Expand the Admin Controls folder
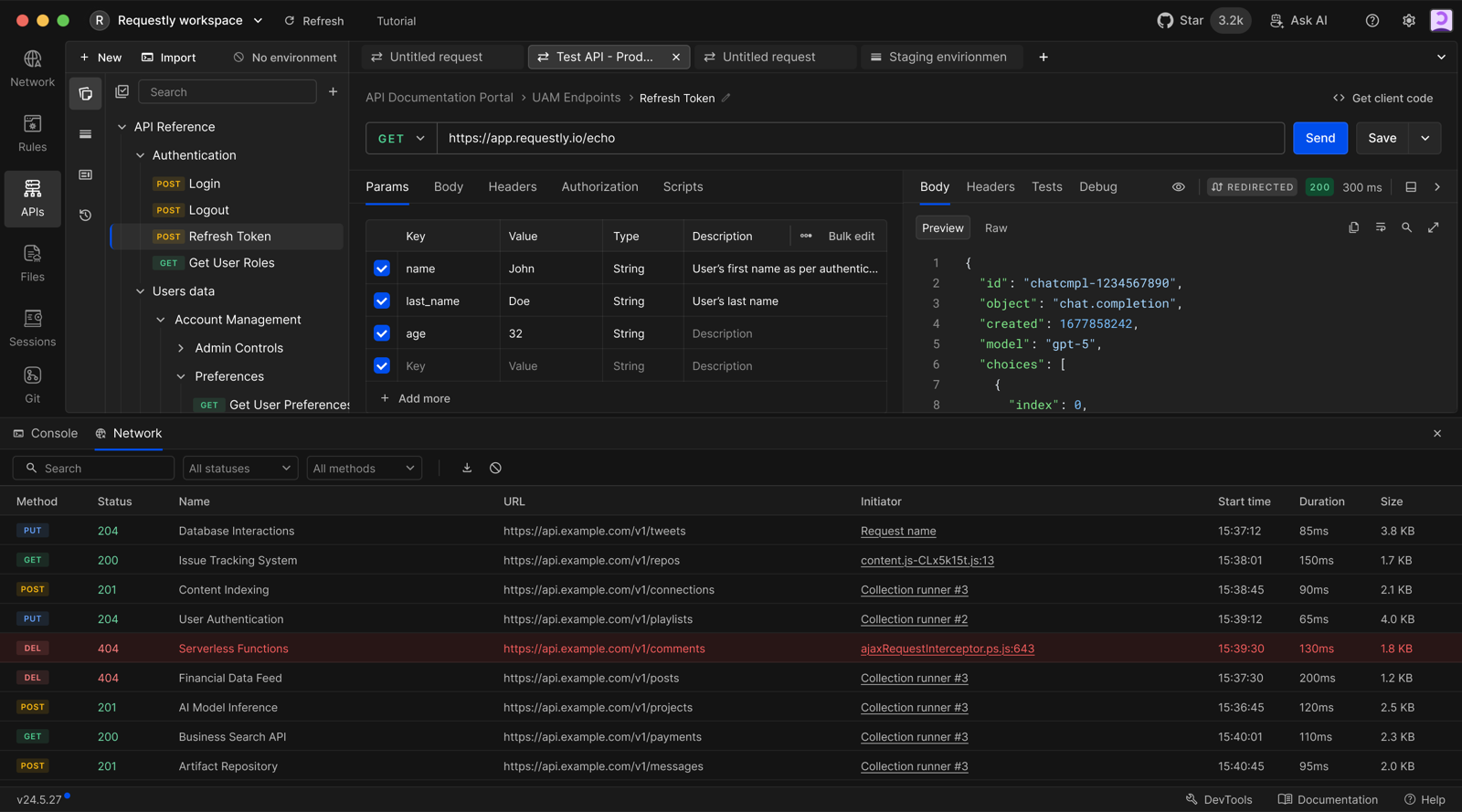Image resolution: width=1462 pixels, height=812 pixels. point(181,348)
